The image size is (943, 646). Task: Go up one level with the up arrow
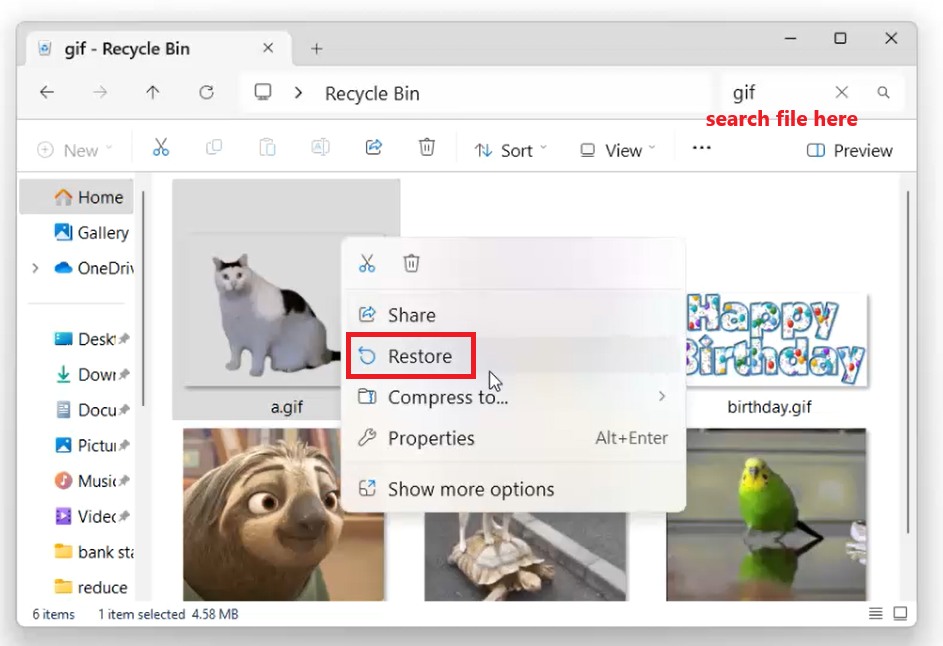pos(152,92)
